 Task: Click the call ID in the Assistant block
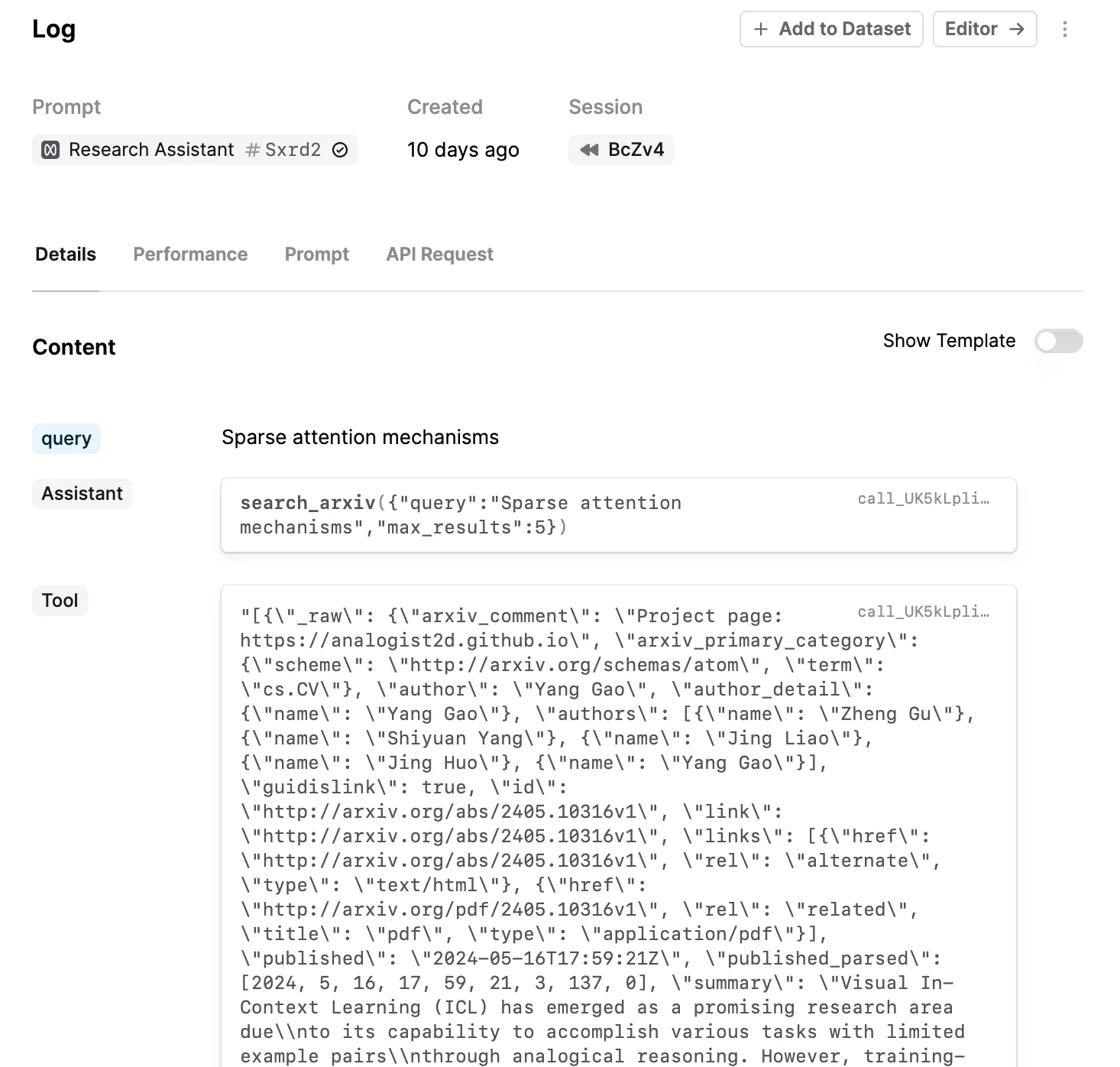pos(923,499)
